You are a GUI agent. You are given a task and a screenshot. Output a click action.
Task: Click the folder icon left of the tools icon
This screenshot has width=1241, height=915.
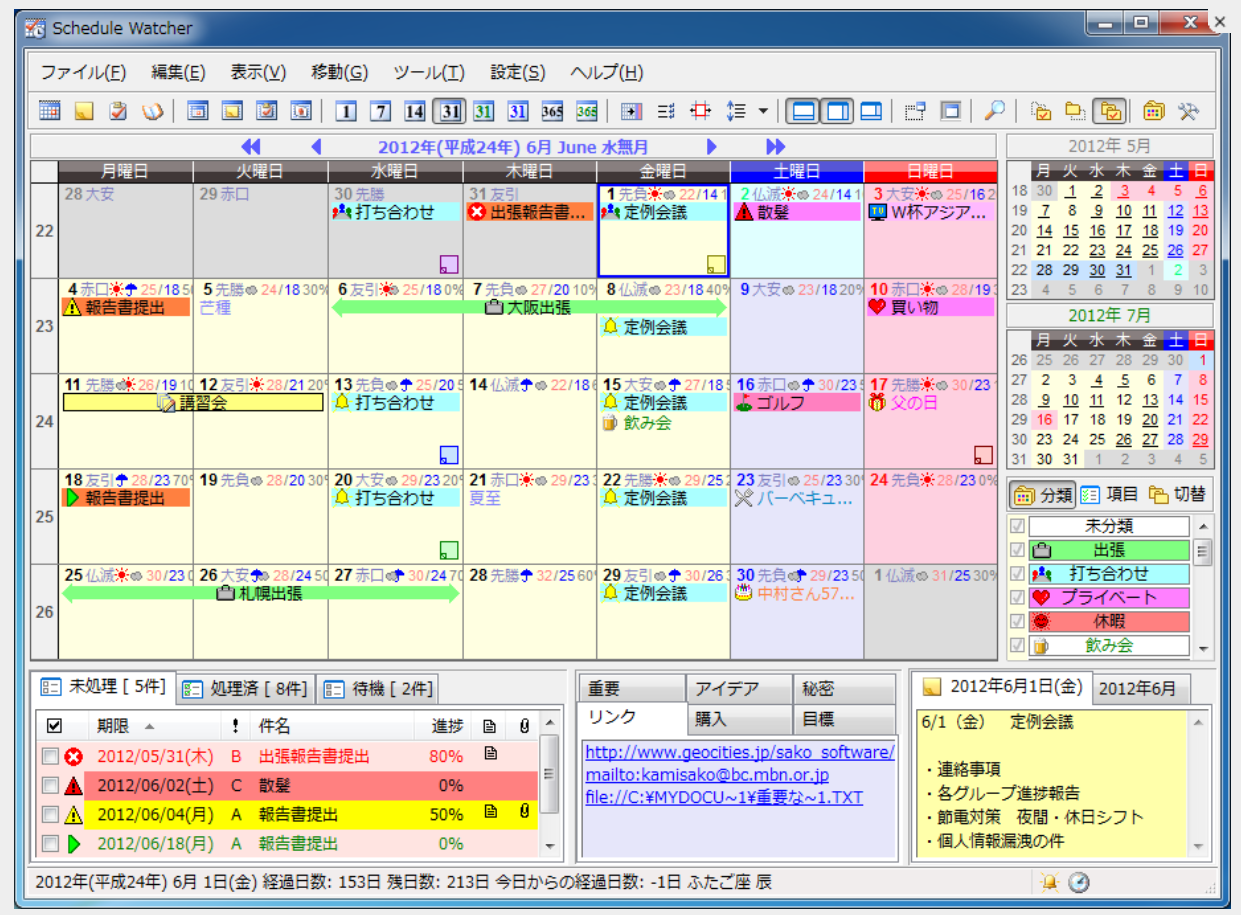[x=1154, y=111]
